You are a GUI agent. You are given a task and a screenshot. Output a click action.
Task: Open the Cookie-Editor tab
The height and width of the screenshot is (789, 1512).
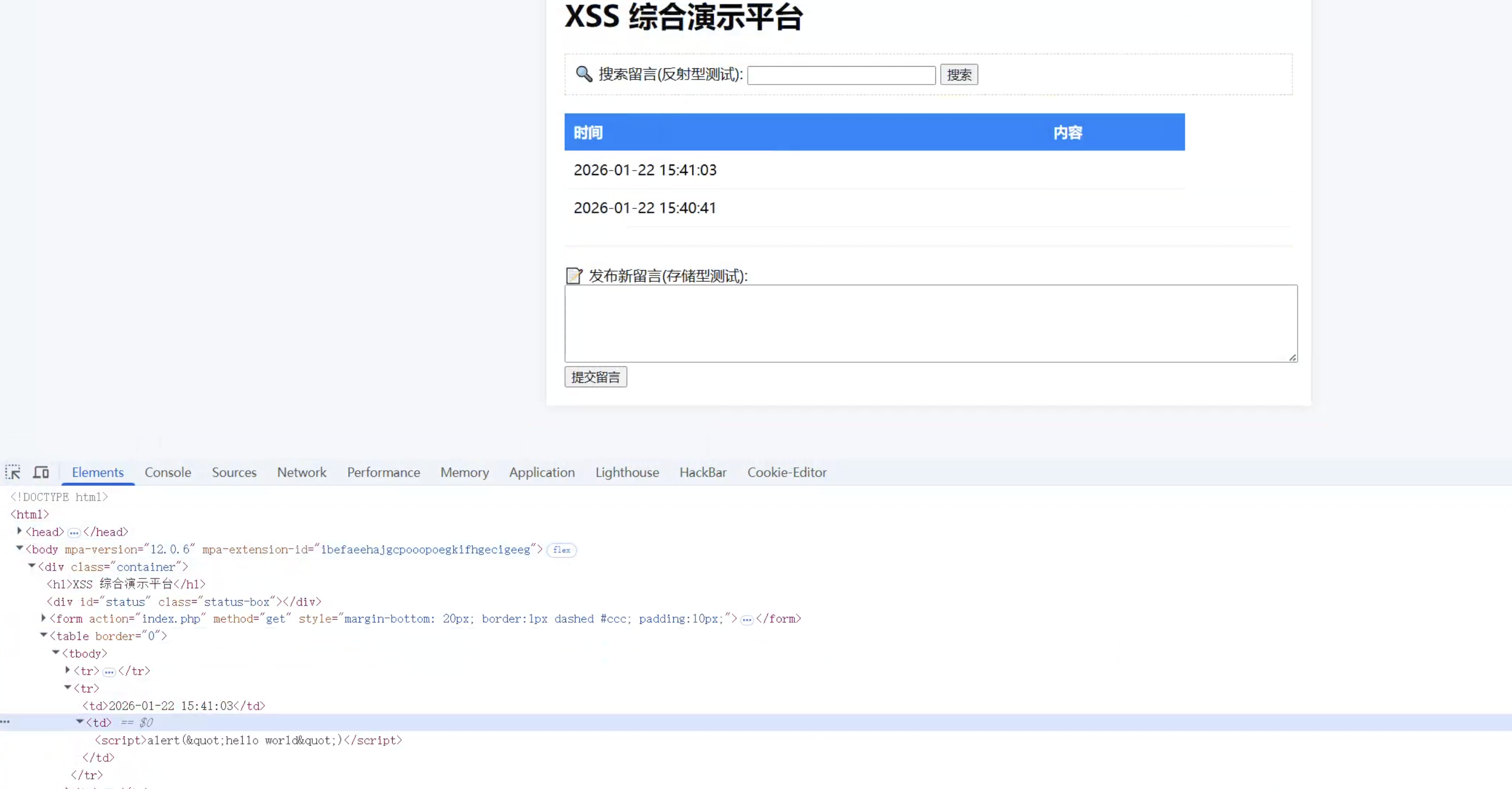[x=787, y=473]
